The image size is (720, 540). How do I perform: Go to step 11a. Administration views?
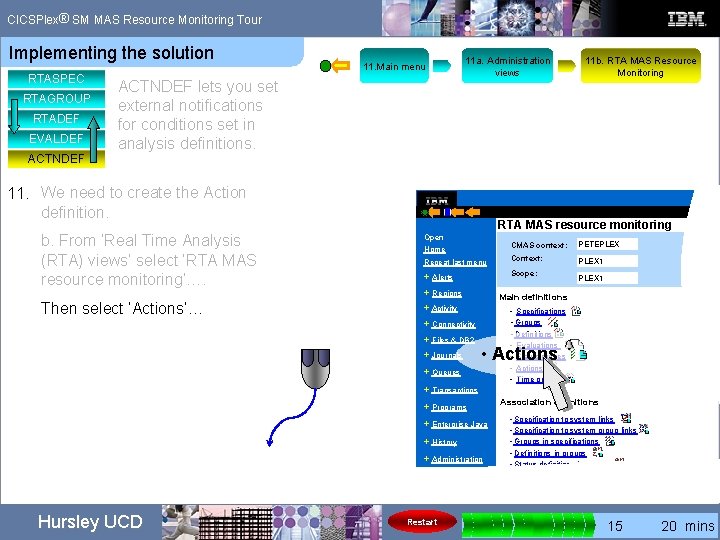507,66
